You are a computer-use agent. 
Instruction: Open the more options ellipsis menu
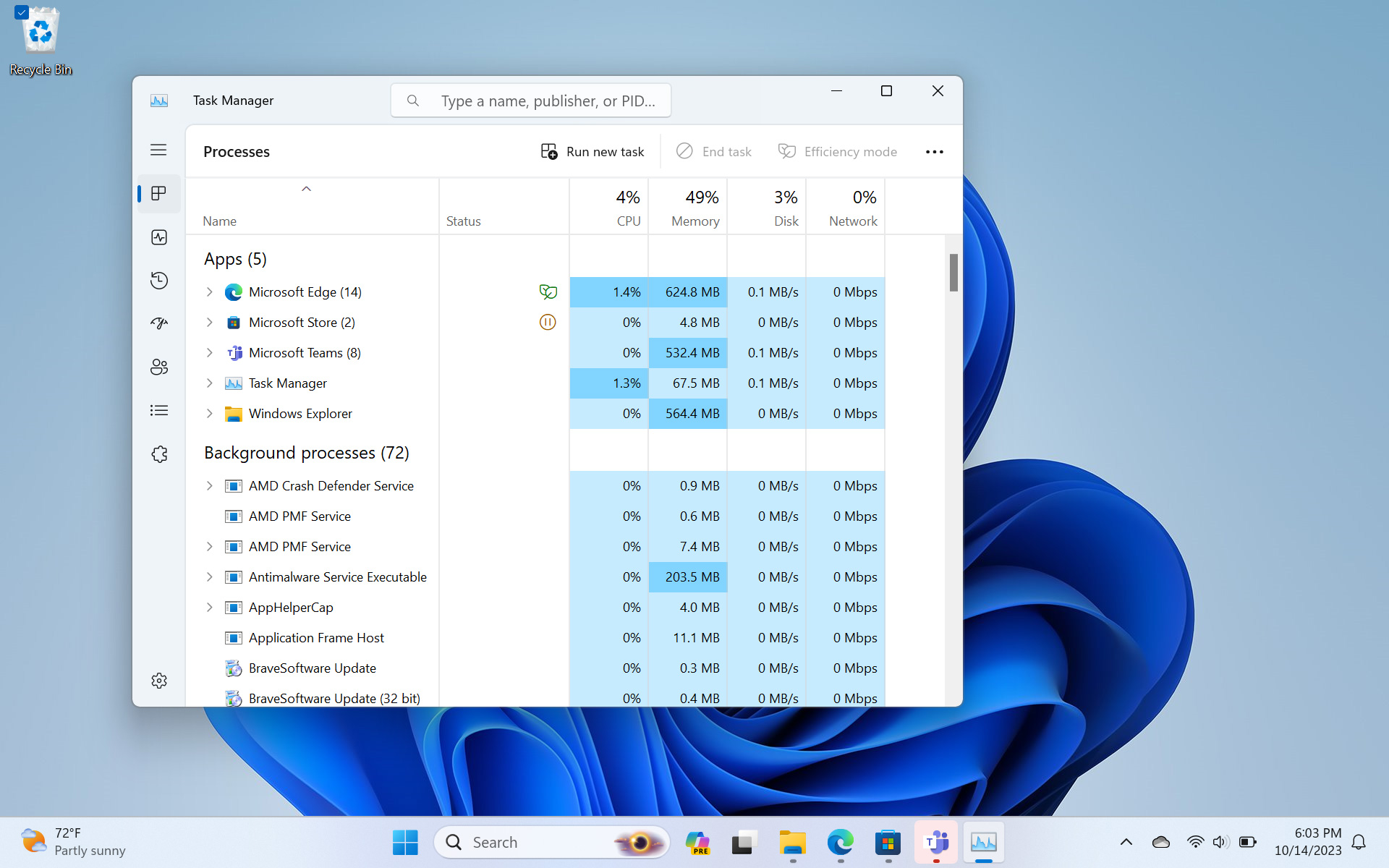[x=934, y=152]
